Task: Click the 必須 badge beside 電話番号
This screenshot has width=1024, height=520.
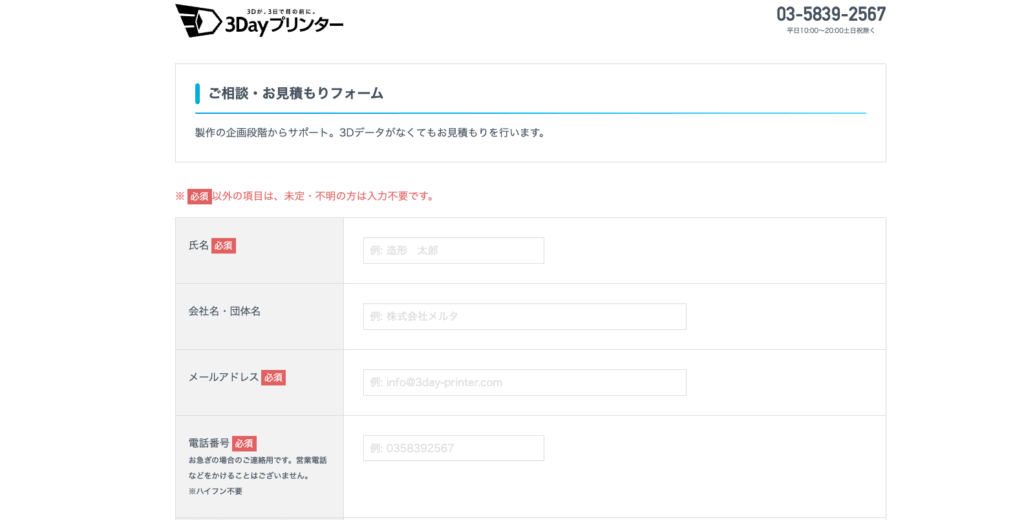Action: click(244, 443)
